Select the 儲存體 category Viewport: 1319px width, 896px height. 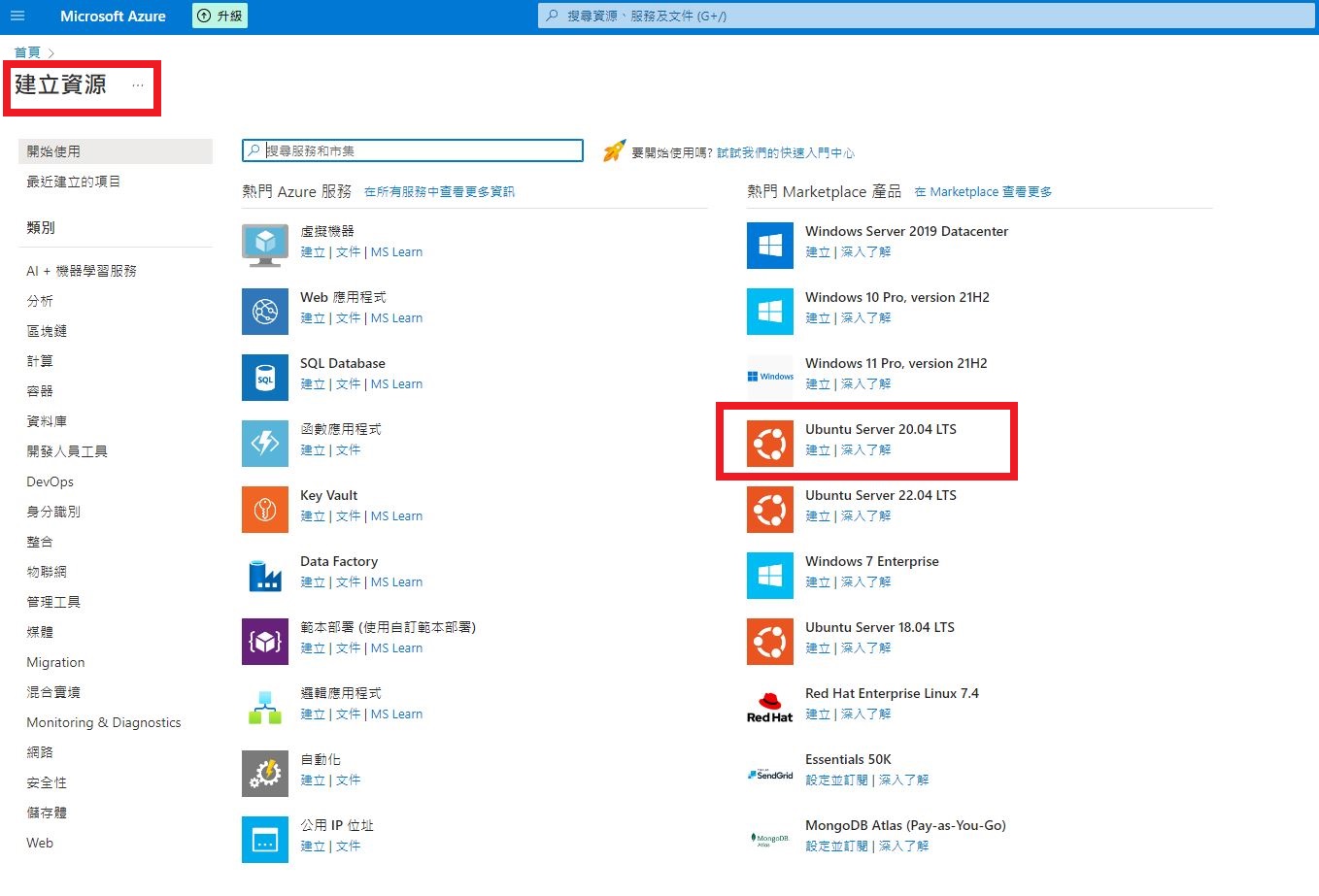click(47, 813)
